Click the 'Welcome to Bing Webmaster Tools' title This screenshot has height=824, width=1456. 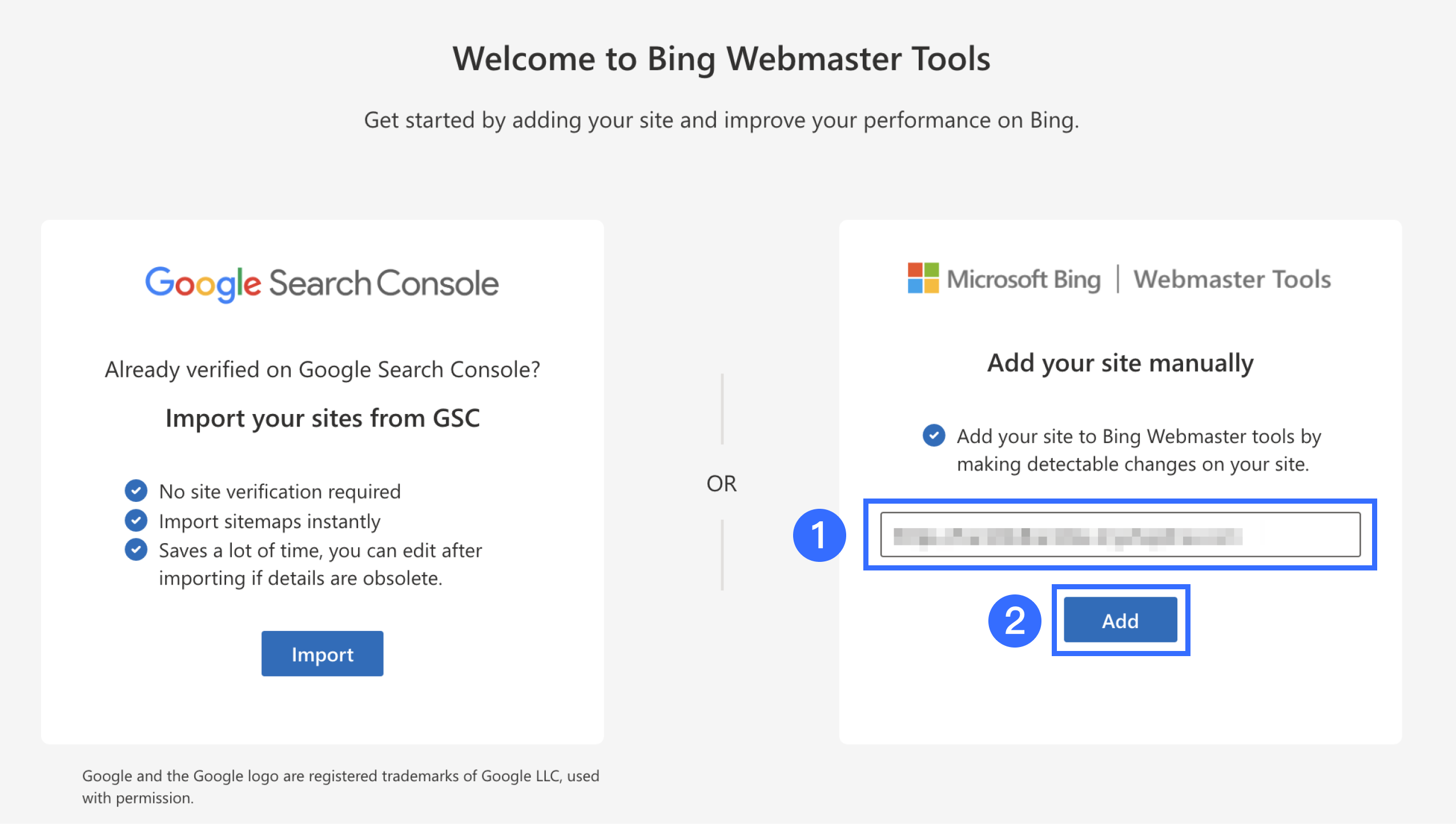click(721, 59)
